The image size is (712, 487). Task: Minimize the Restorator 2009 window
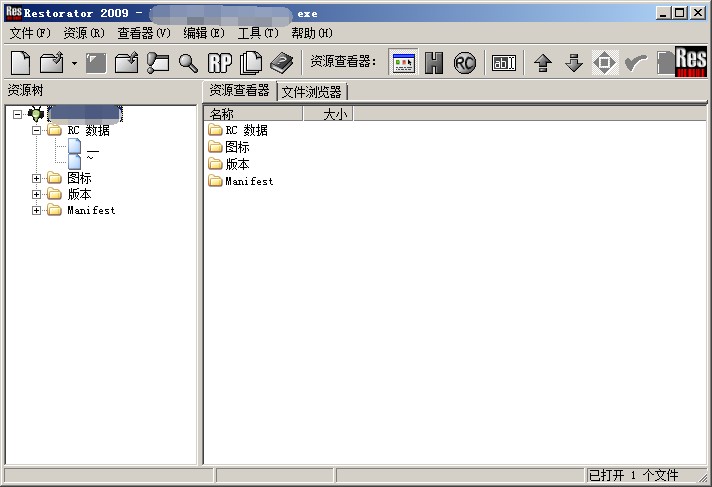(x=663, y=13)
